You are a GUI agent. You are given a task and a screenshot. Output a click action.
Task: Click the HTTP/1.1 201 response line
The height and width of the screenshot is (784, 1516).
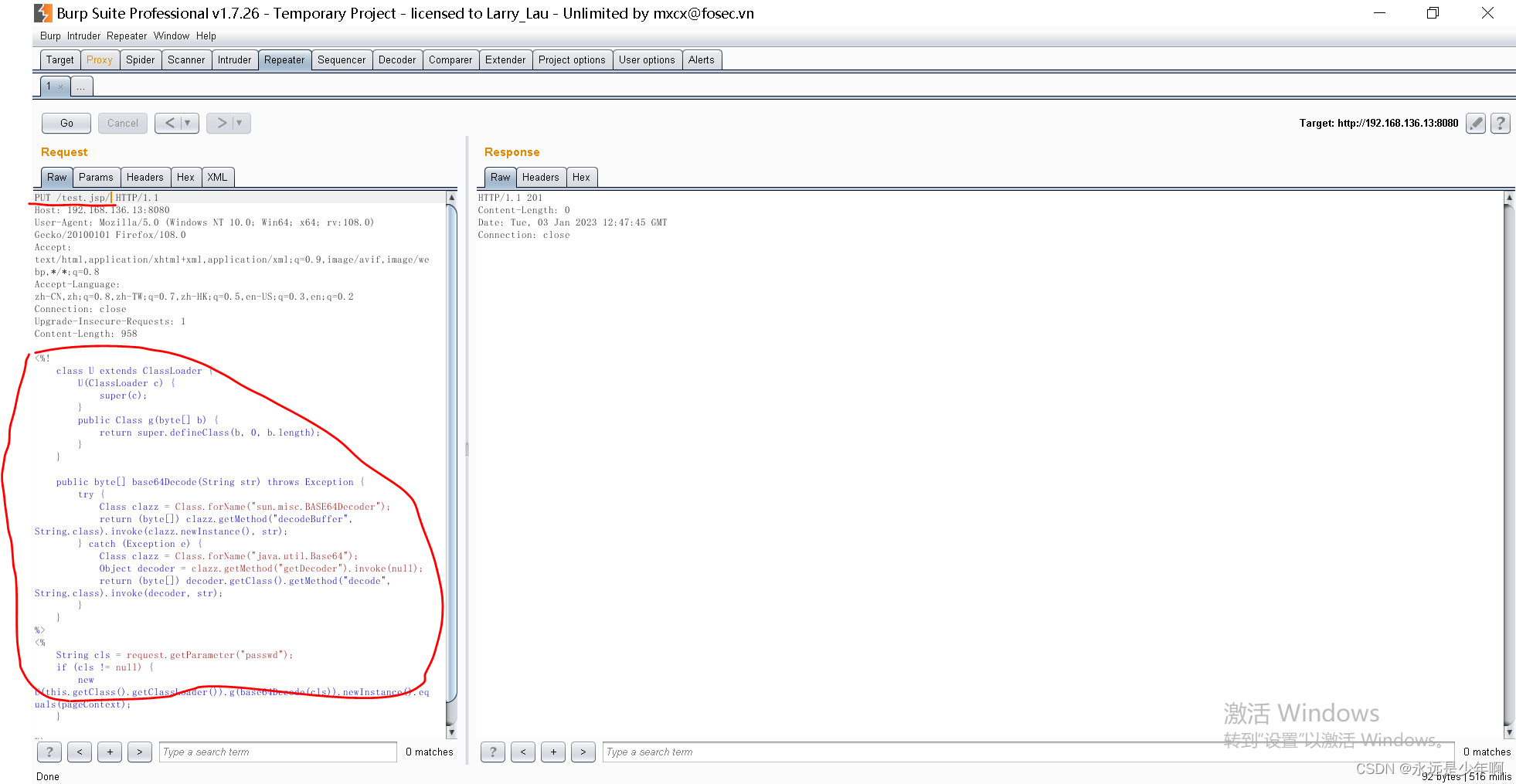pyautogui.click(x=510, y=198)
